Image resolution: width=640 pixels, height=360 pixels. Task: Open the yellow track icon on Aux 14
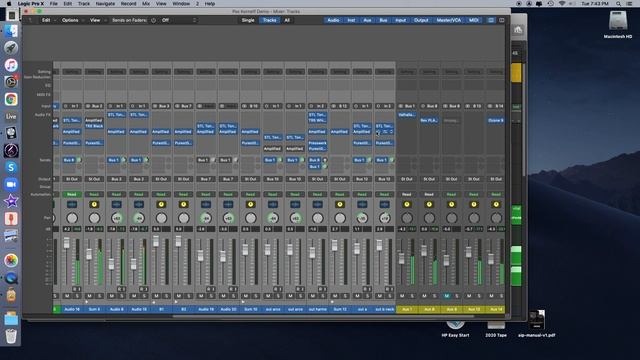point(496,204)
